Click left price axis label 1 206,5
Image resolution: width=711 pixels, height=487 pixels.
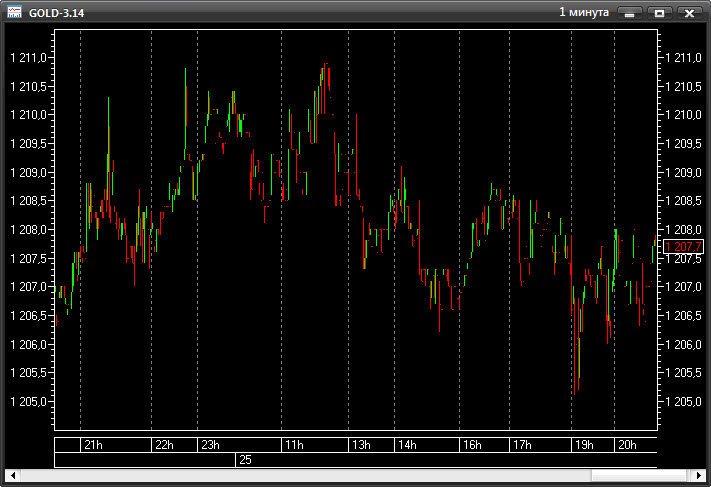[x=29, y=315]
